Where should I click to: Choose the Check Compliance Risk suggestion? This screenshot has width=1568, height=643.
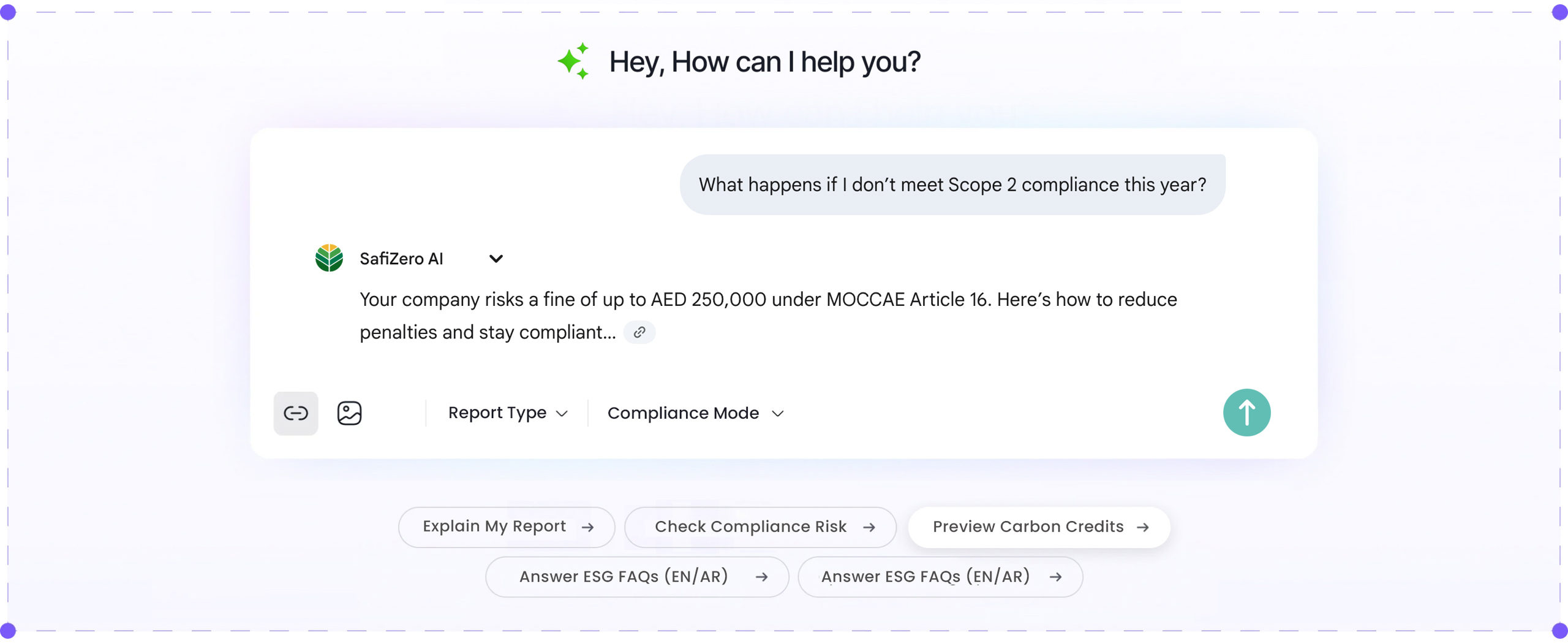coord(760,527)
